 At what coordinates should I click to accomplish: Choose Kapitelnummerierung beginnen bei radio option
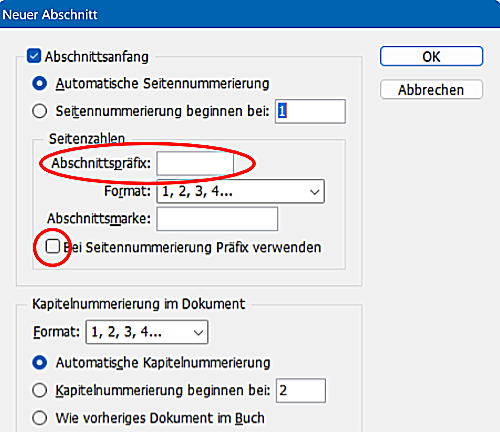coord(39,390)
